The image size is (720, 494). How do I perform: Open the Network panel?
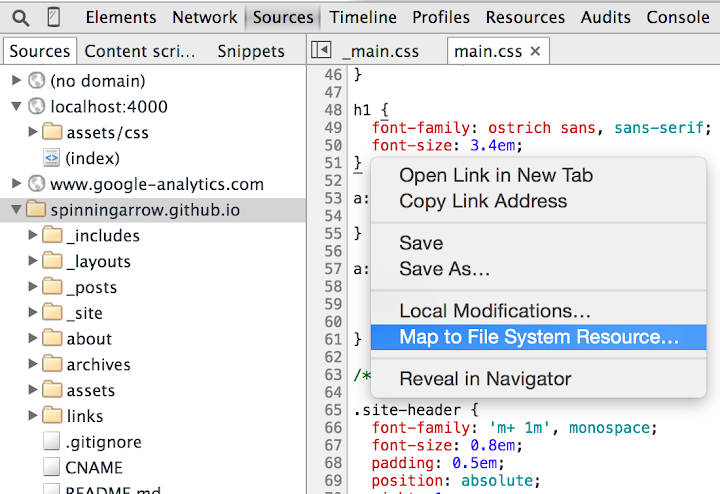205,17
